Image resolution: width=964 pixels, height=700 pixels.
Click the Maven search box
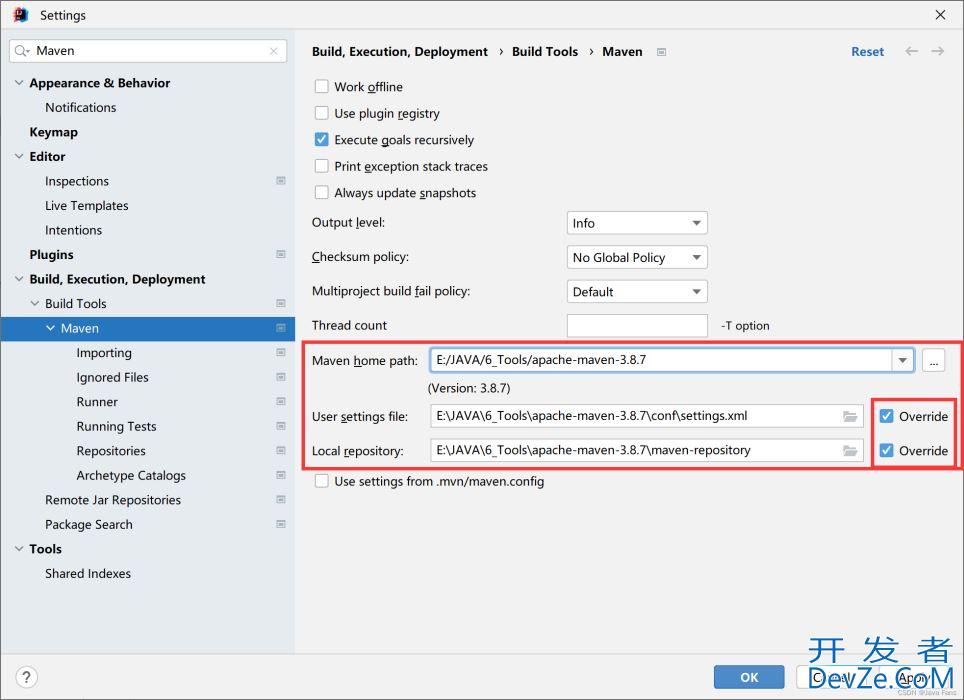pos(148,51)
